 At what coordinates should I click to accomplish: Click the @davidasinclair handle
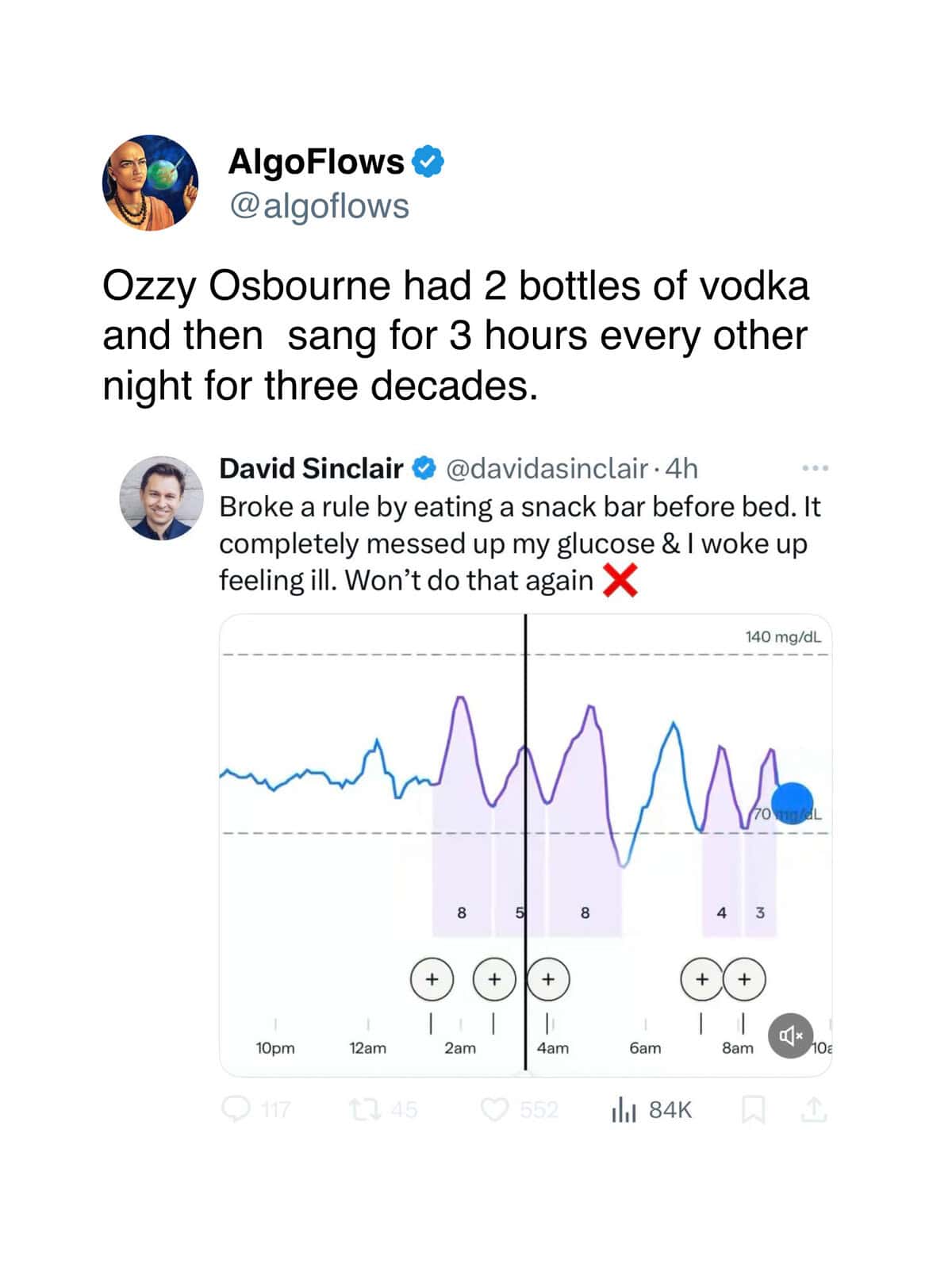(x=547, y=469)
